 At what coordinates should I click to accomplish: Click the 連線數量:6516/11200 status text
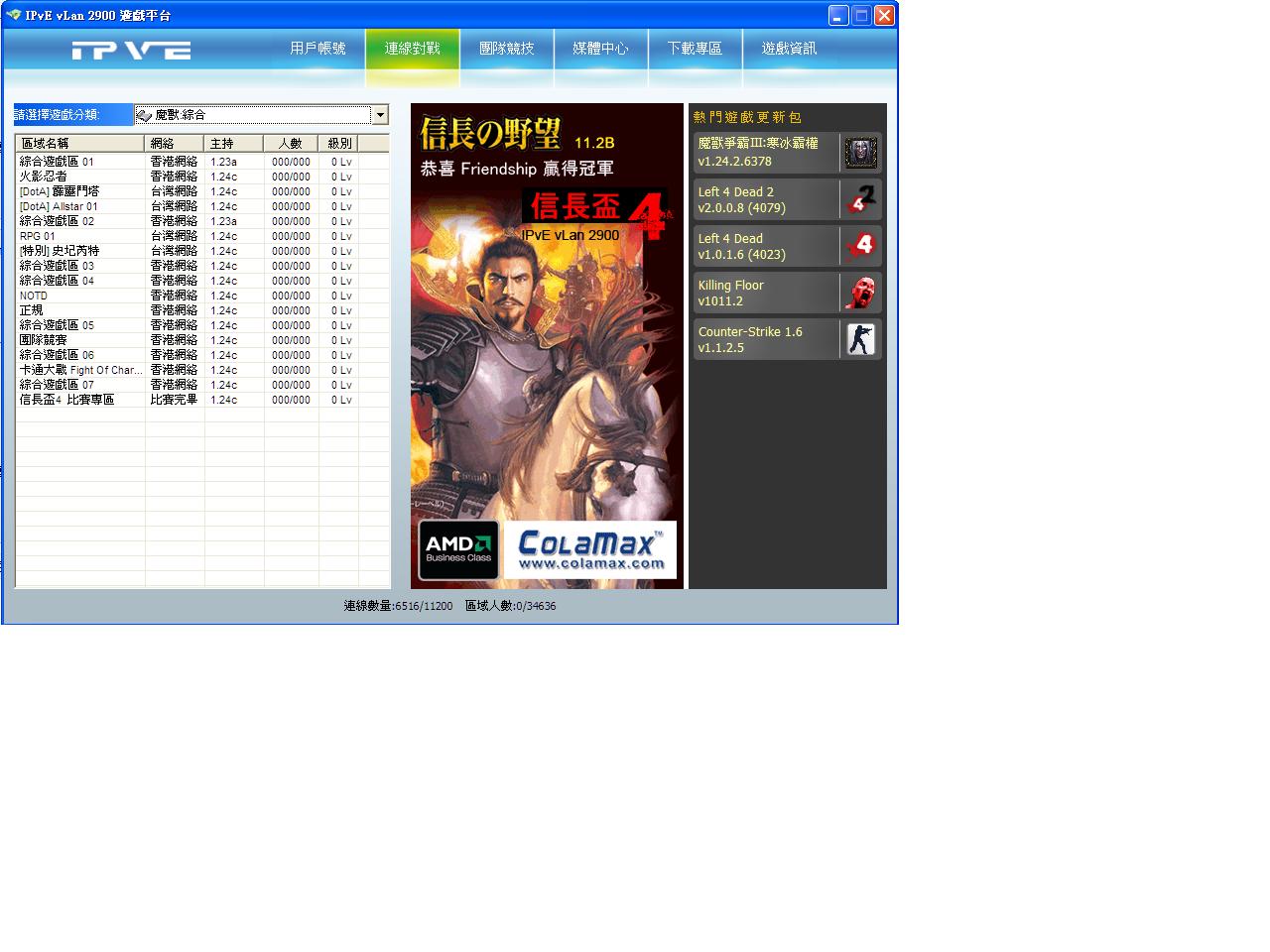pos(398,606)
